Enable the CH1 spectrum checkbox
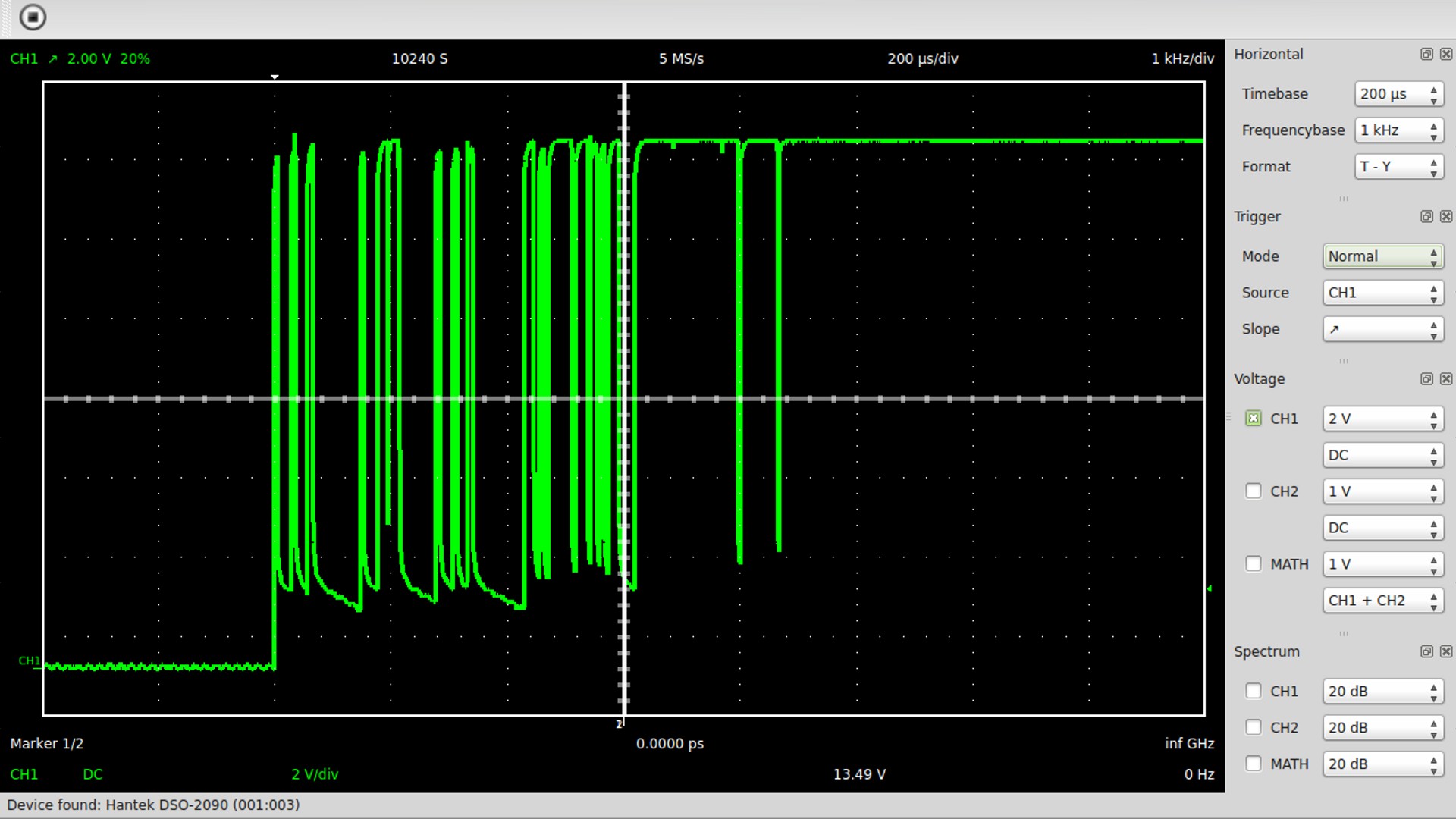The height and width of the screenshot is (819, 1456). pos(1254,692)
